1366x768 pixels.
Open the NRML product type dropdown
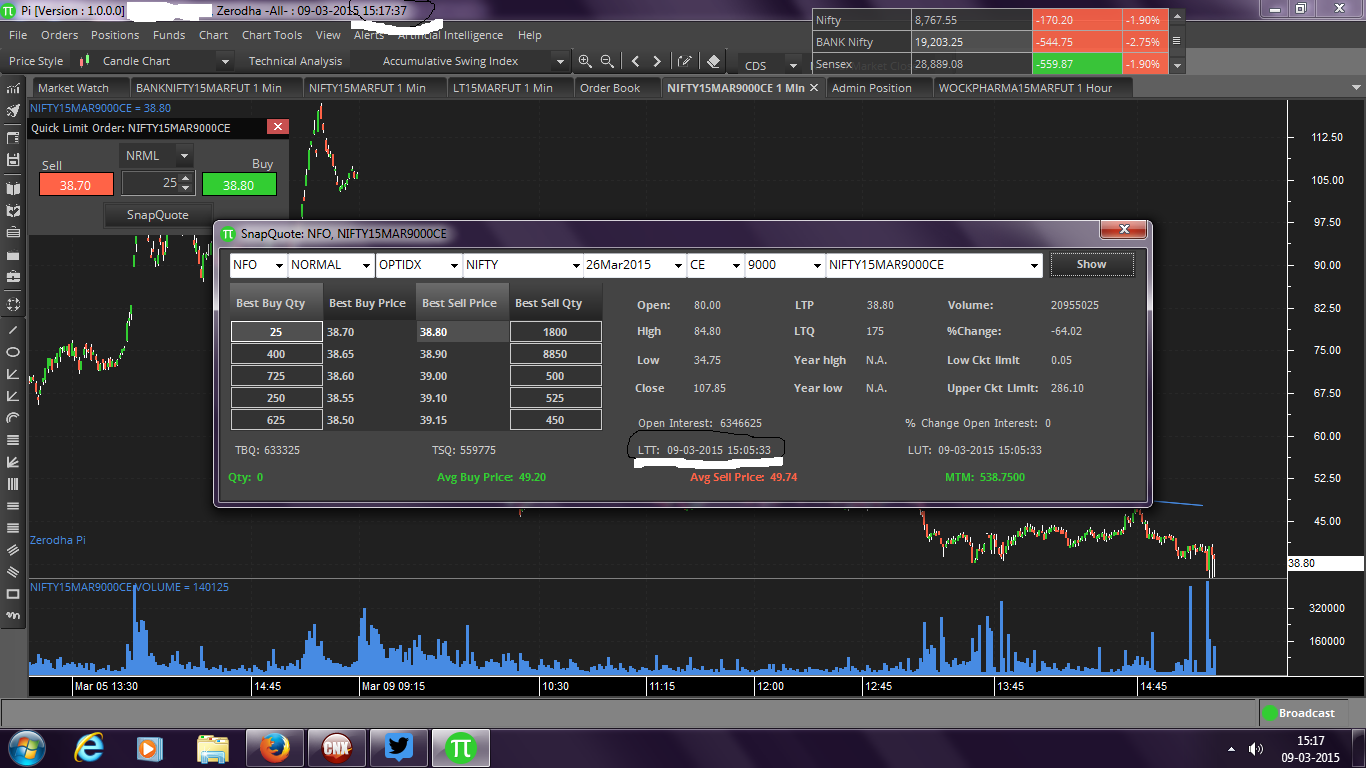click(x=184, y=156)
